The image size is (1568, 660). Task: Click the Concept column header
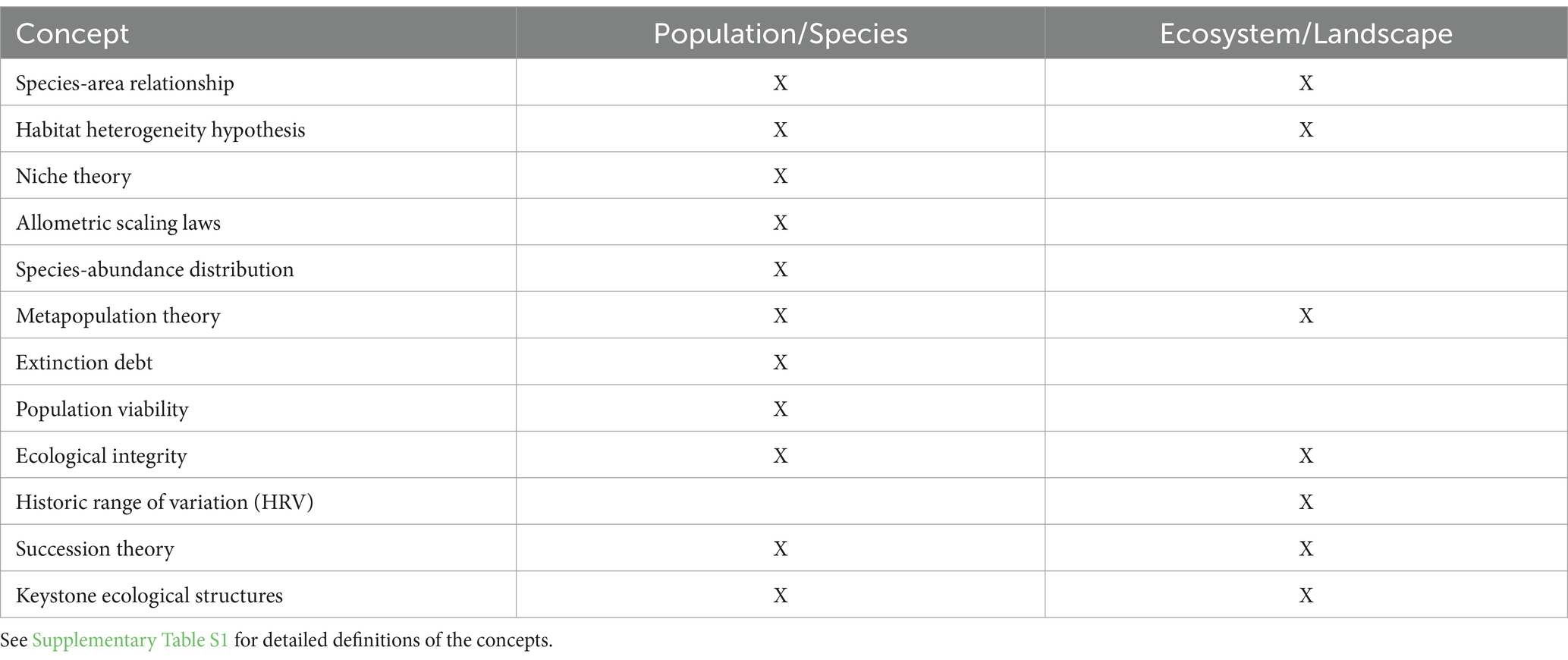(72, 34)
